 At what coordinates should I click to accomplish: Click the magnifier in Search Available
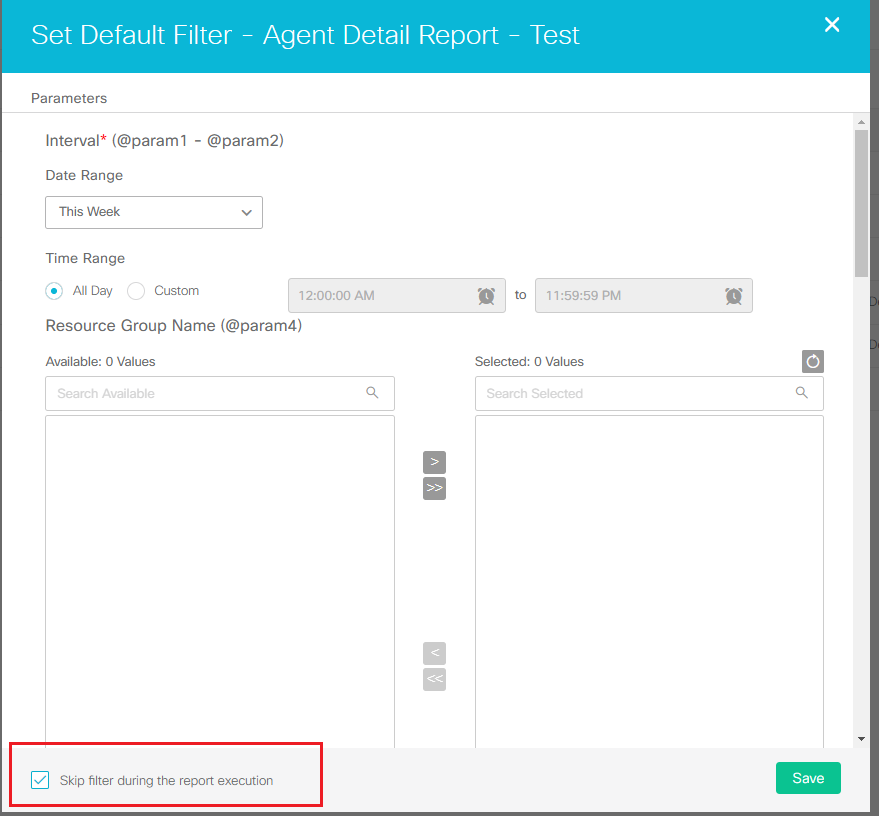point(372,393)
